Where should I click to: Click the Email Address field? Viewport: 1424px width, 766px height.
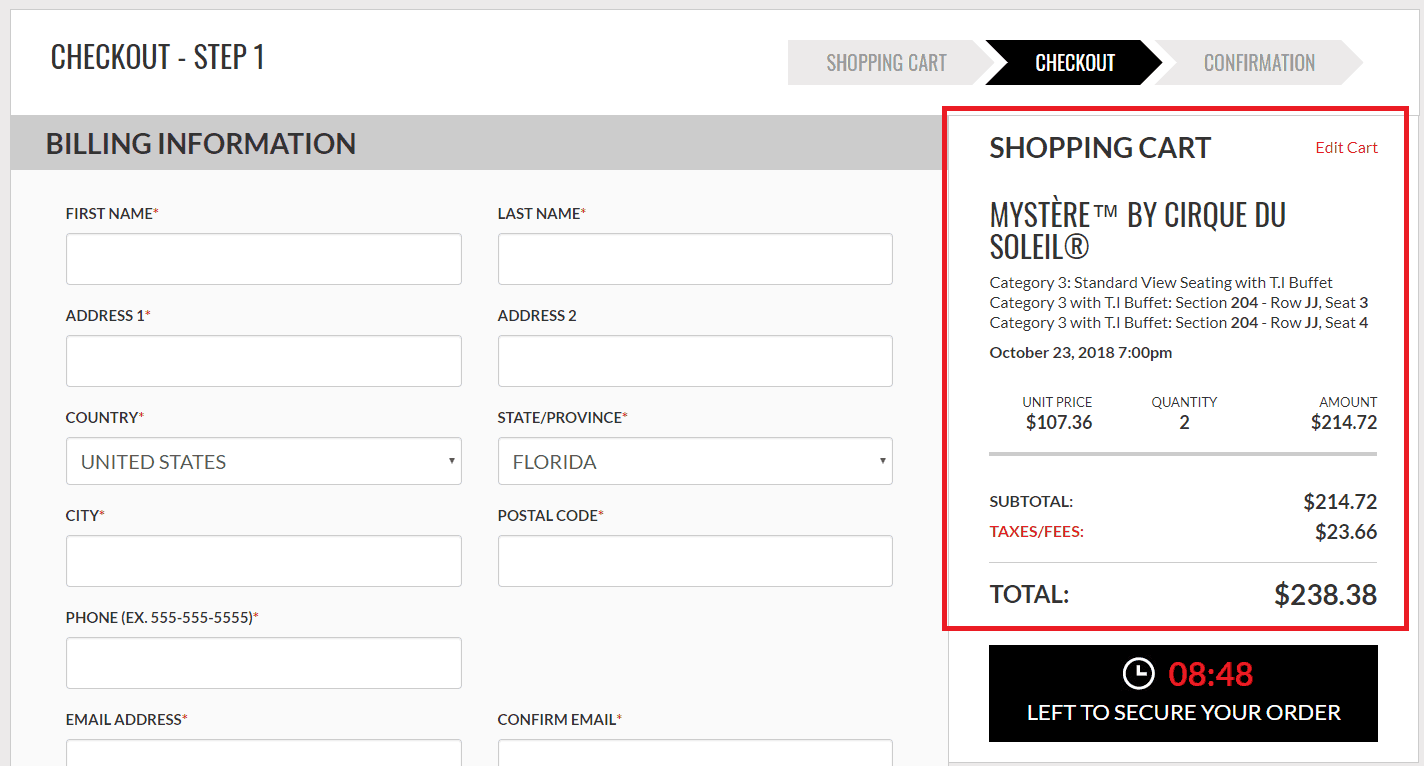coord(263,753)
